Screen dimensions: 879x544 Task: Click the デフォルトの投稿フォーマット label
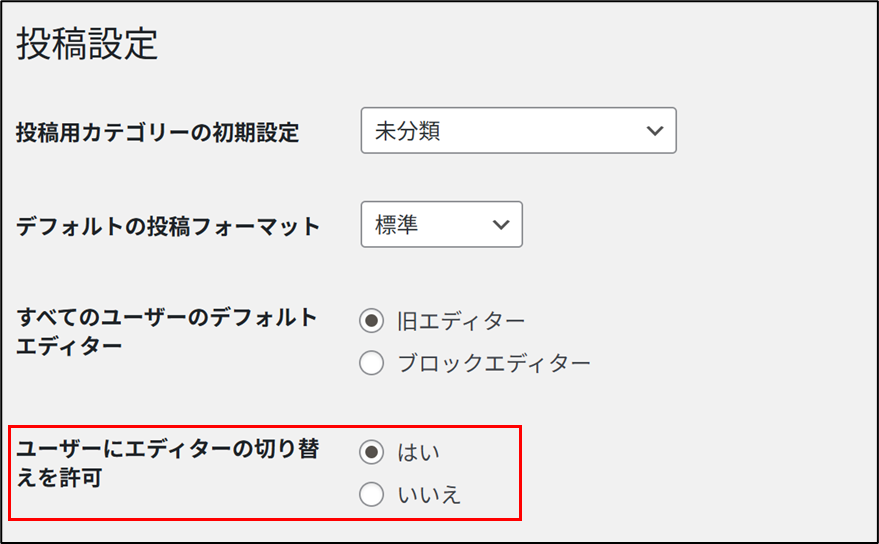(x=168, y=226)
